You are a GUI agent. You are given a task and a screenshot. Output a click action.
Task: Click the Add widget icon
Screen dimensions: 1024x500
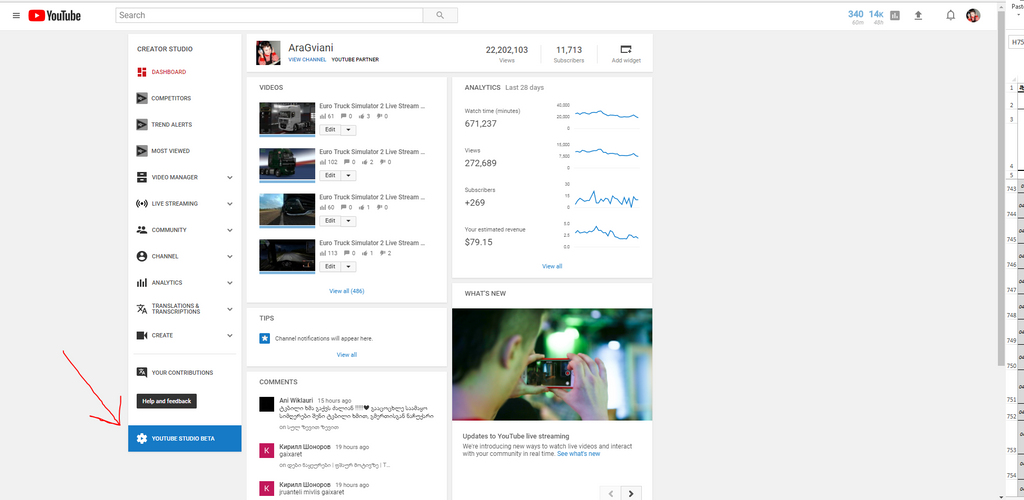click(x=626, y=49)
